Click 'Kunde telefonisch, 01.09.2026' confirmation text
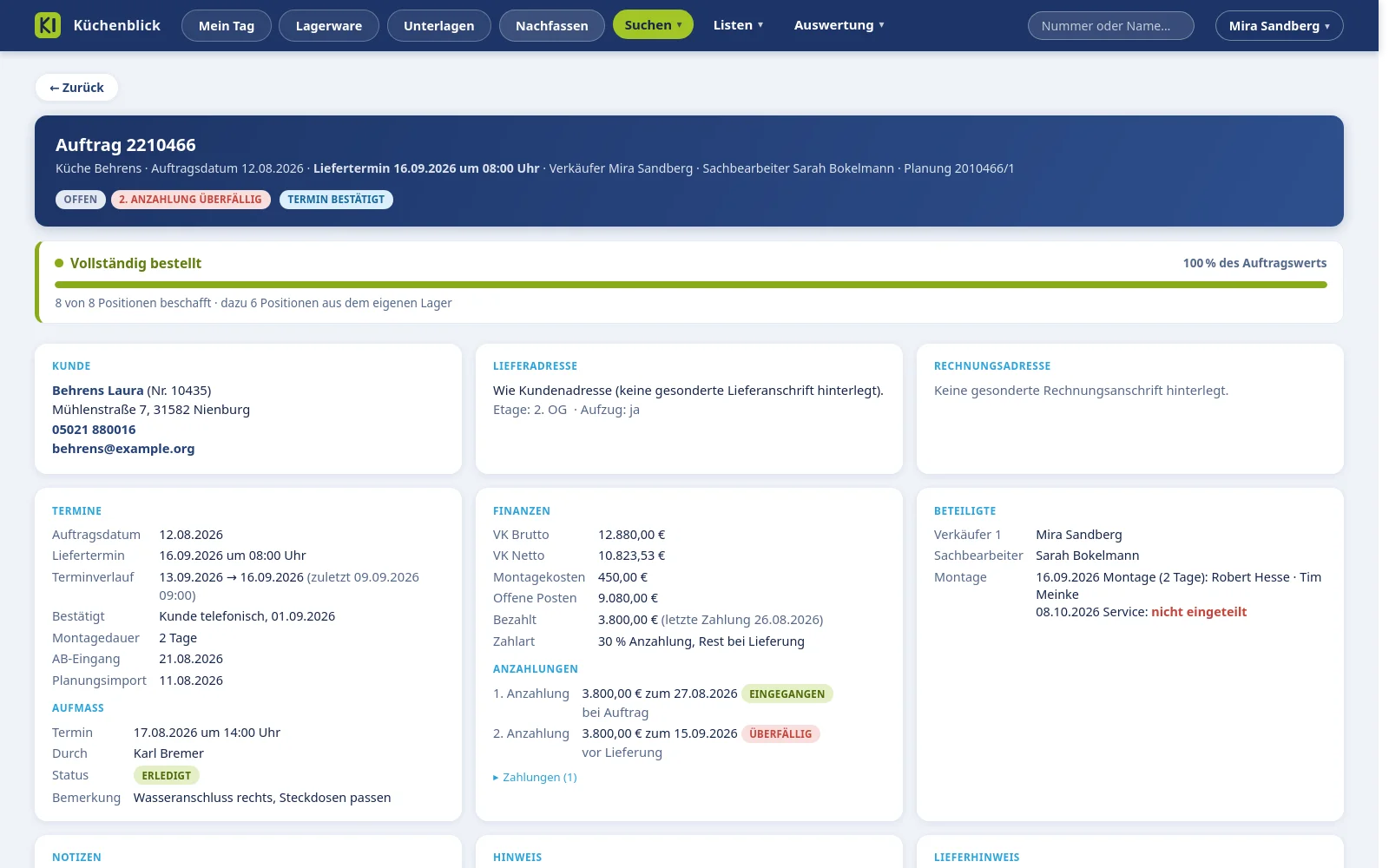The image size is (1389, 868). 247,616
